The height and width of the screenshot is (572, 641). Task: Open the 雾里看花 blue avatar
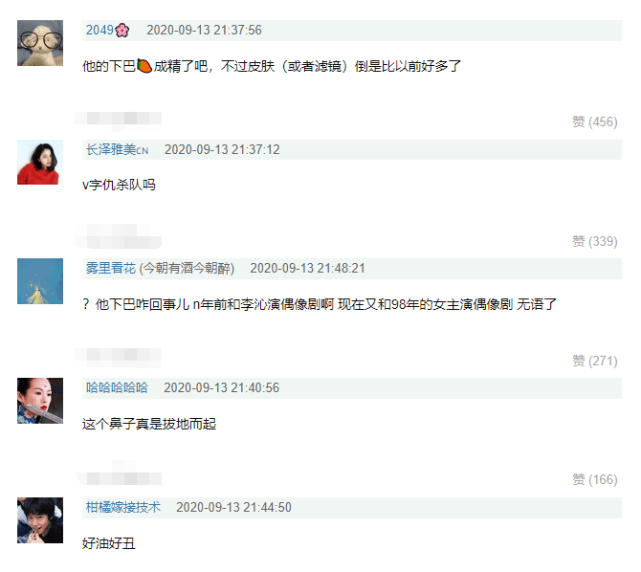click(40, 281)
